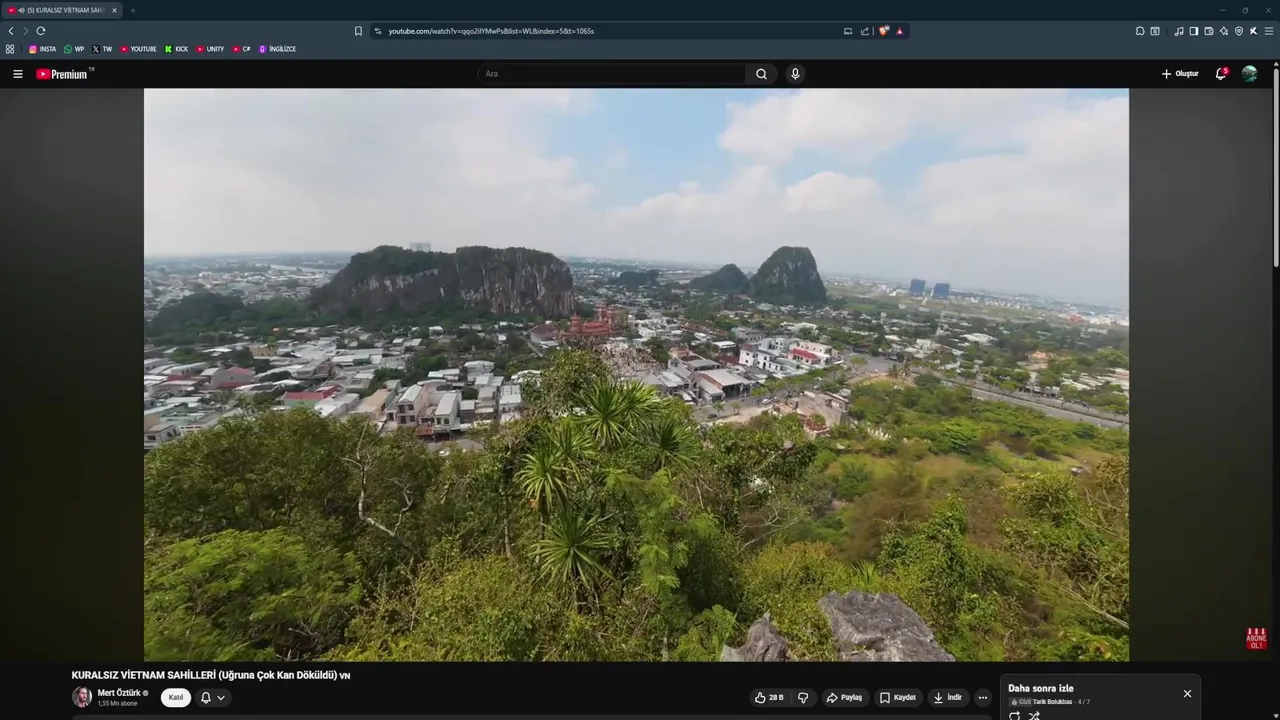
Task: Toggle the browser sidebar panel
Action: click(x=1194, y=31)
